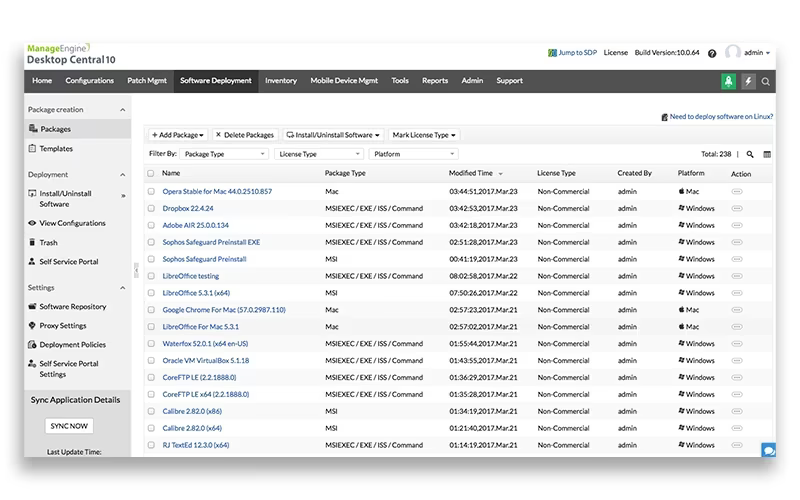The image size is (800, 500).
Task: Open the Add Package dropdown
Action: 178,135
